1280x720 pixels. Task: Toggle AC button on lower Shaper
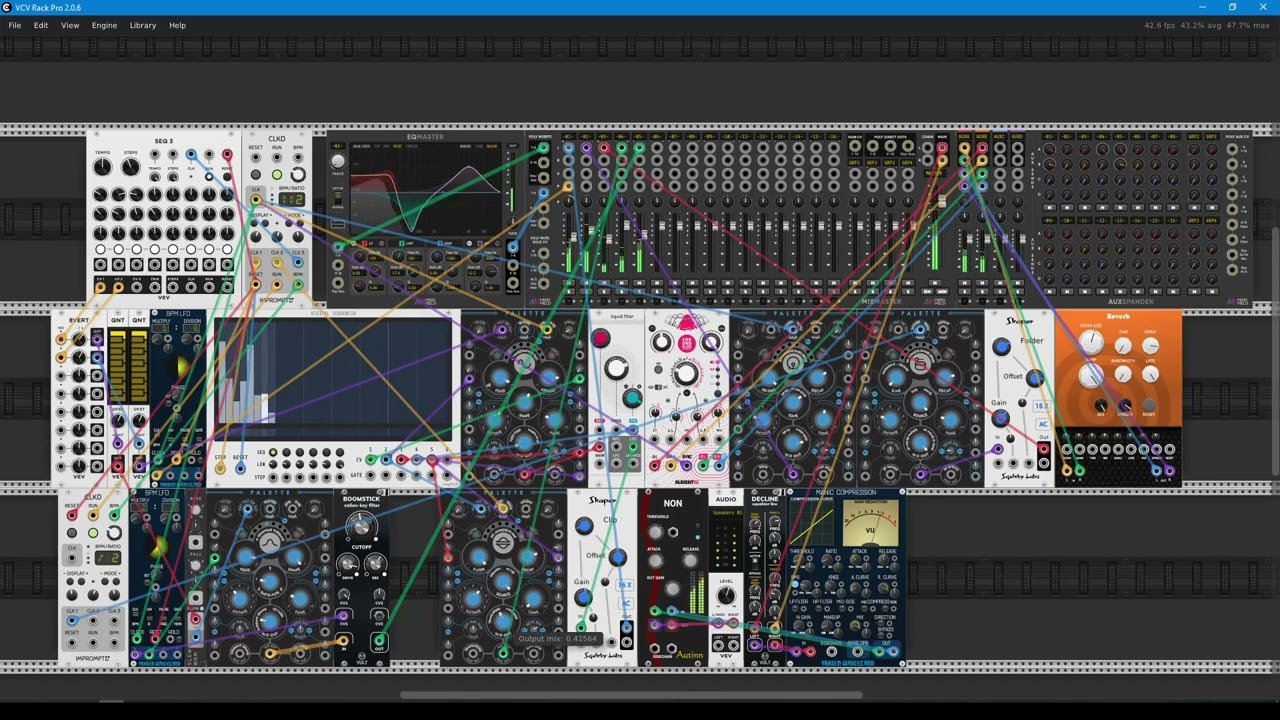[x=626, y=604]
